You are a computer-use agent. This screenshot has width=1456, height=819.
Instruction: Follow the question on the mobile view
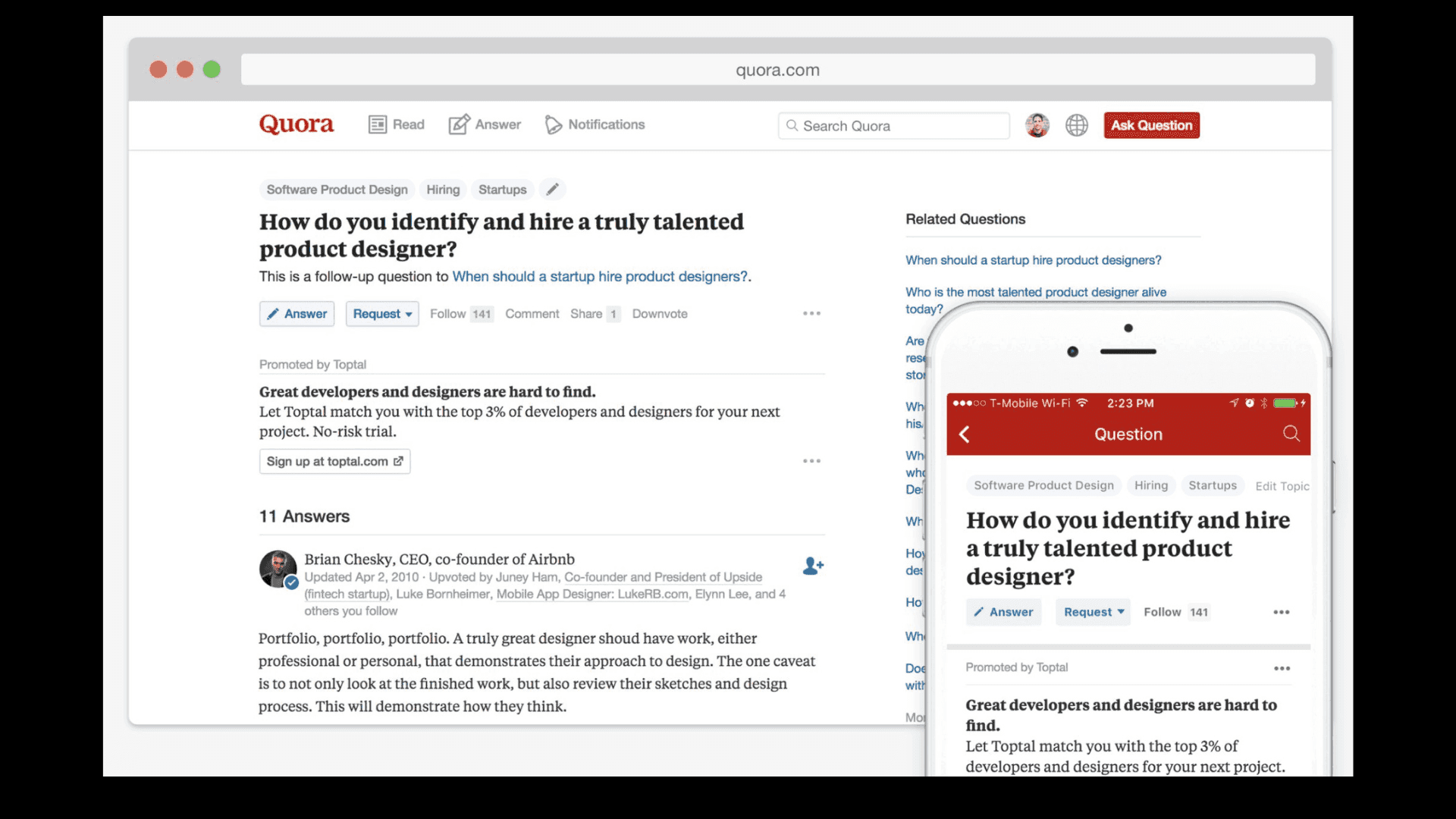(1164, 612)
